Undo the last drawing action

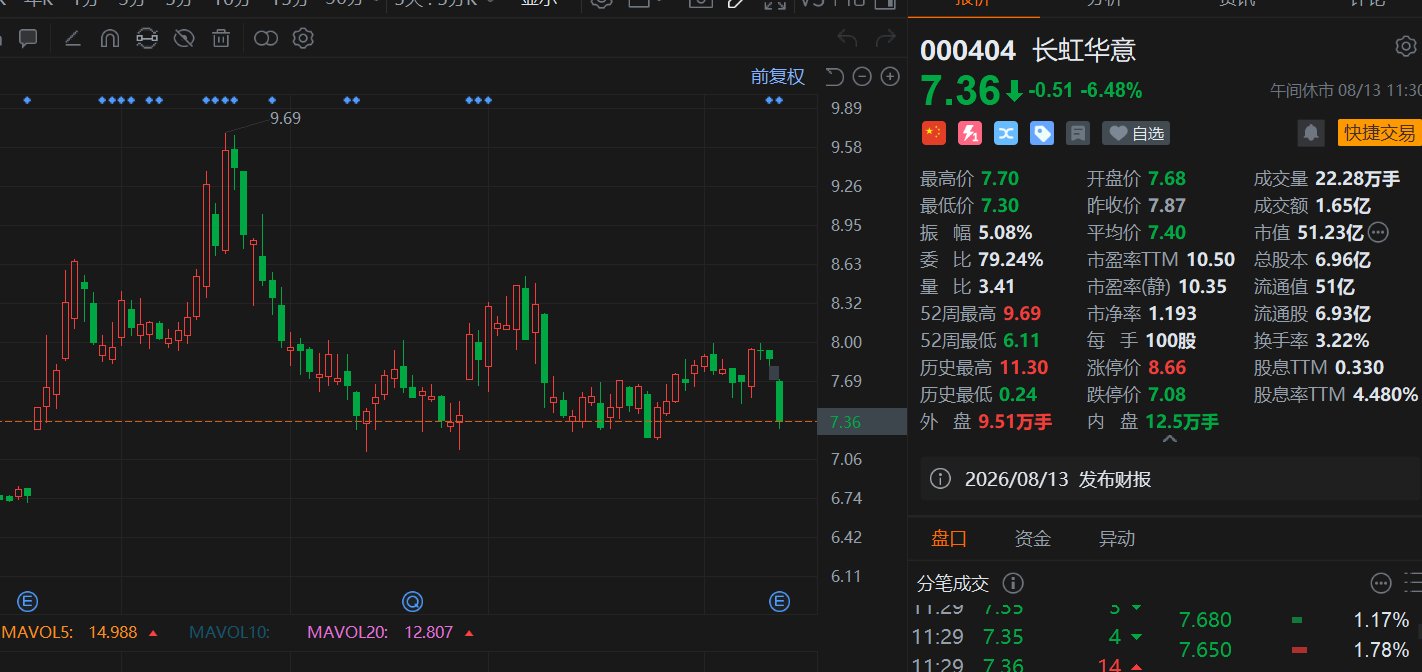[x=847, y=39]
